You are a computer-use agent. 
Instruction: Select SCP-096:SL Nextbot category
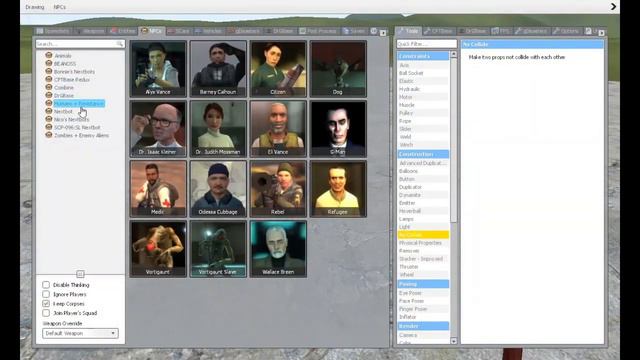tap(77, 127)
